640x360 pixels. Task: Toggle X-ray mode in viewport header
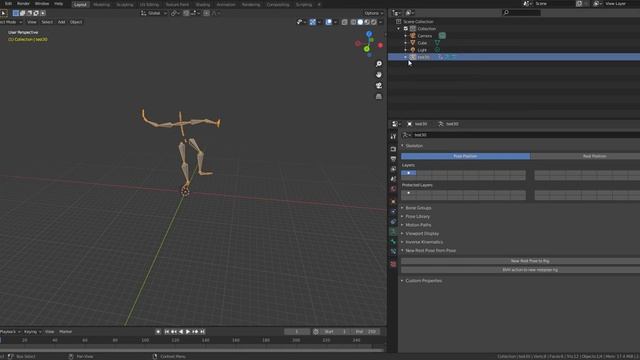[344, 22]
